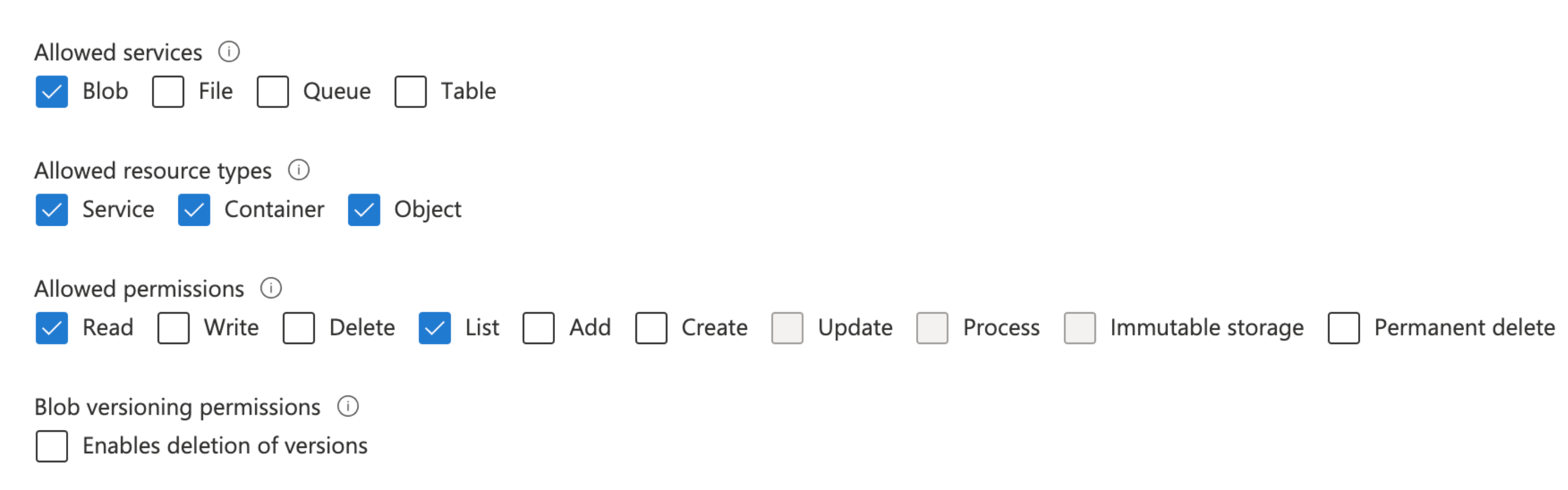Turn off the List permission

[435, 328]
